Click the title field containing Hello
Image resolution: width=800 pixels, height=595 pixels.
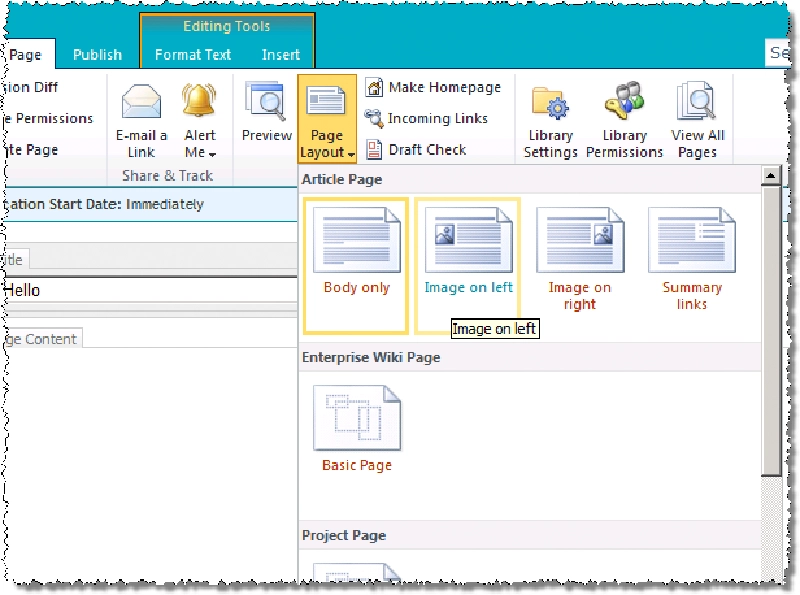[x=151, y=290]
